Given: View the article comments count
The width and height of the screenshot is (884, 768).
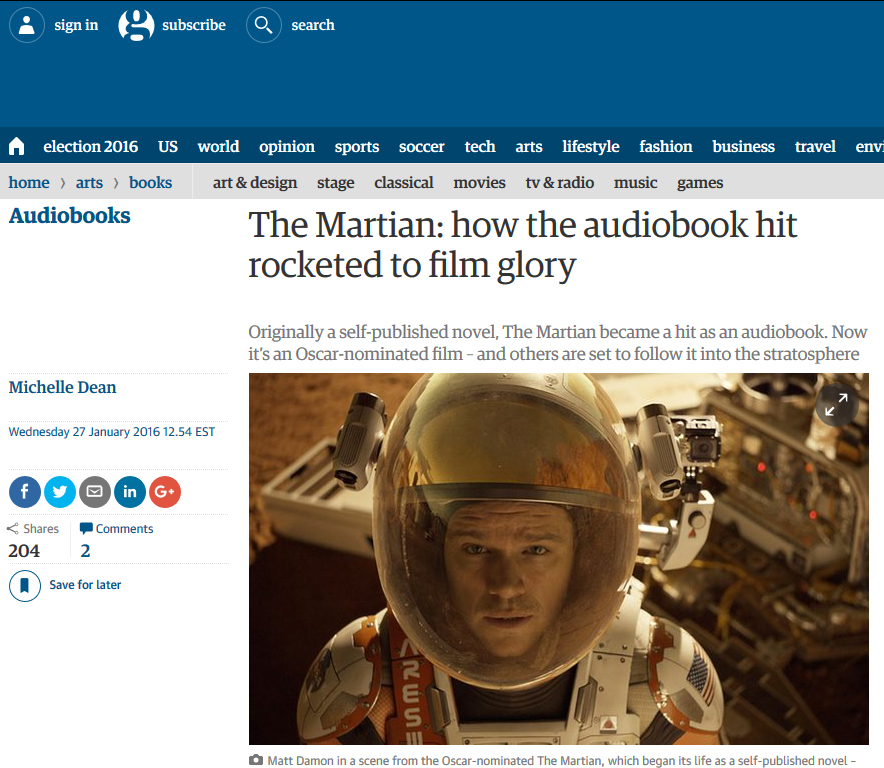Looking at the screenshot, I should 86,550.
